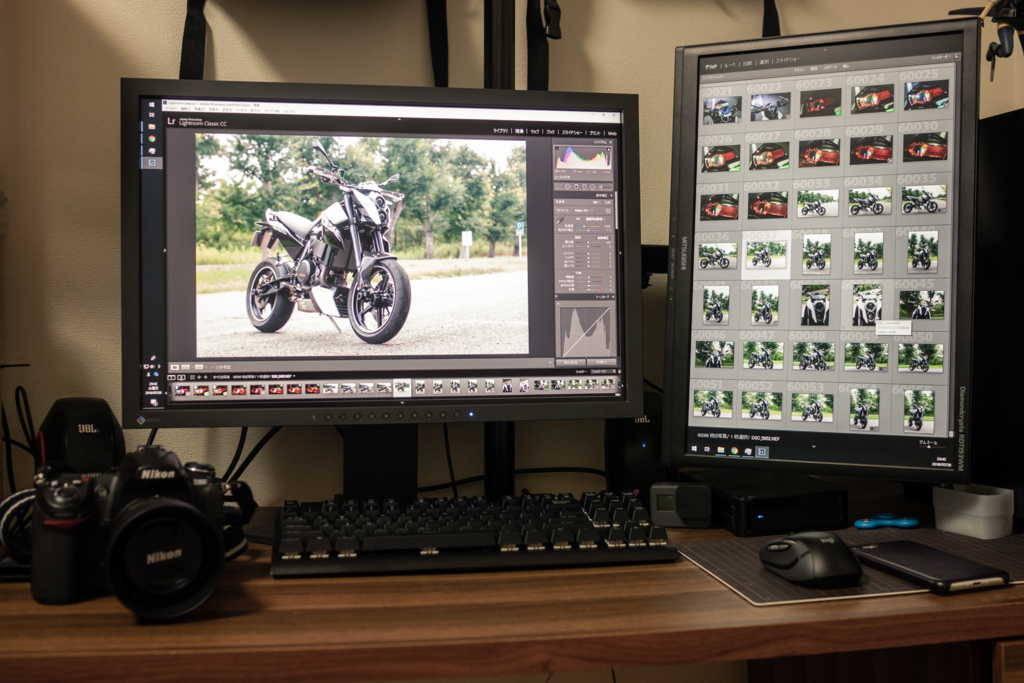Click the tone curve graph
The height and width of the screenshot is (683, 1024).
point(585,330)
